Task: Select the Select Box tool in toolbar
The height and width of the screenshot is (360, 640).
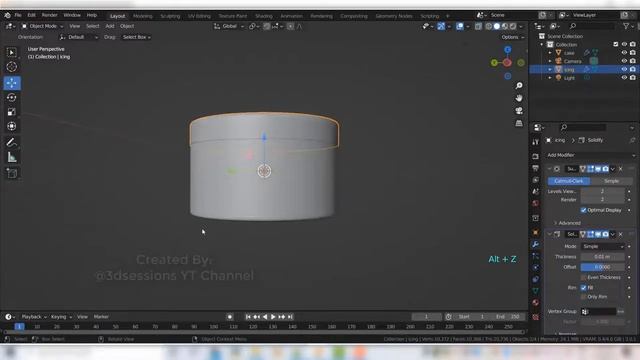Action: click(x=11, y=52)
